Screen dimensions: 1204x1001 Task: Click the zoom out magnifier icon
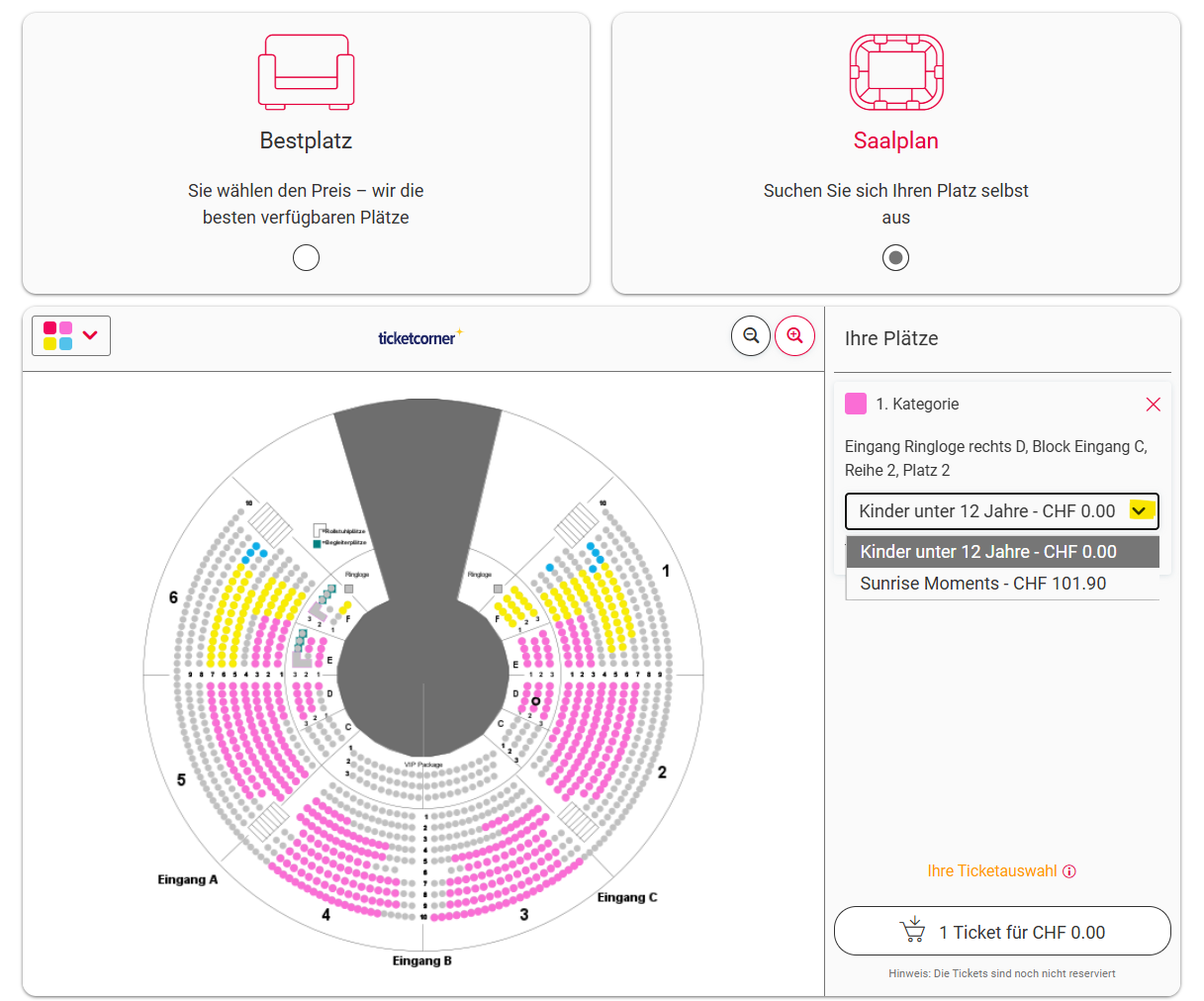751,336
